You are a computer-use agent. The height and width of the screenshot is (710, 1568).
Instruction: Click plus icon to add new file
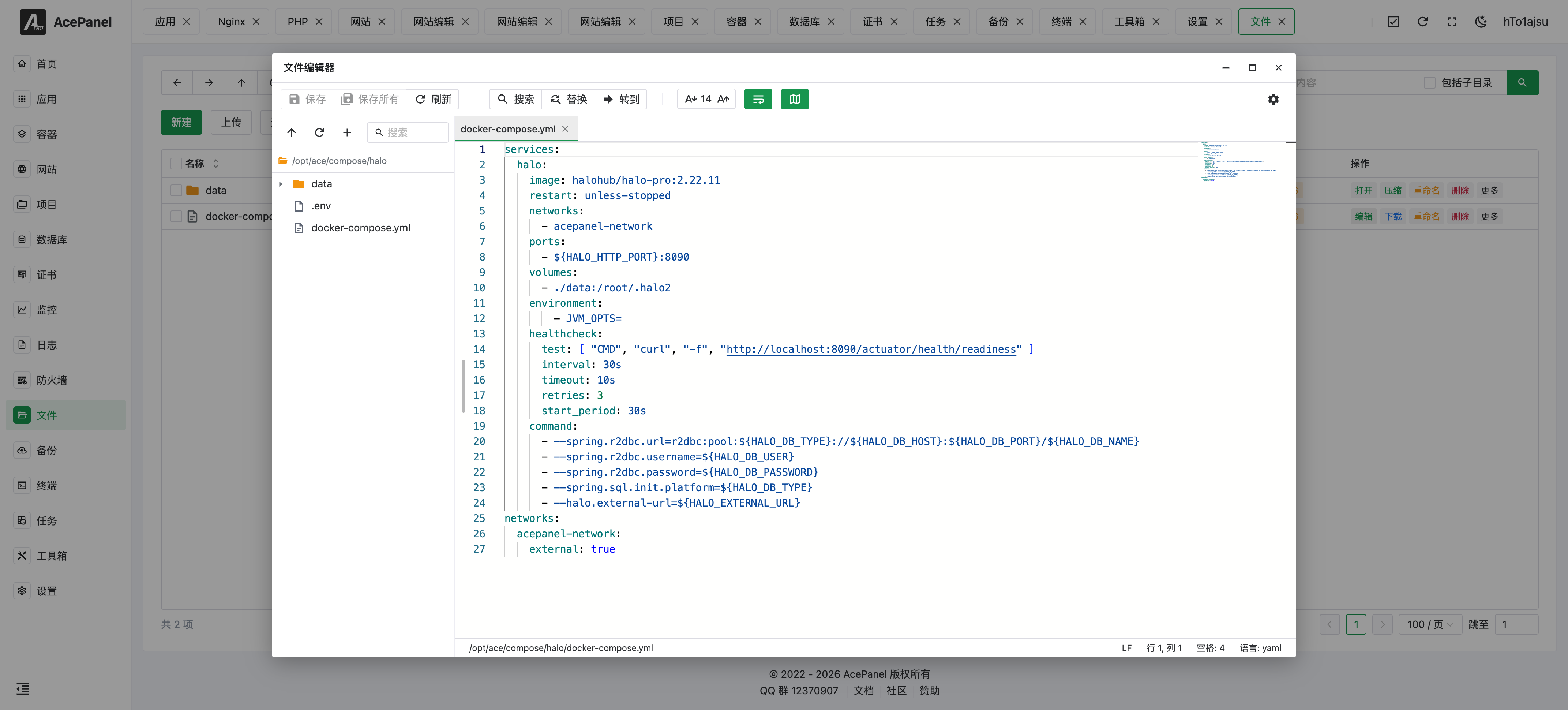click(347, 133)
